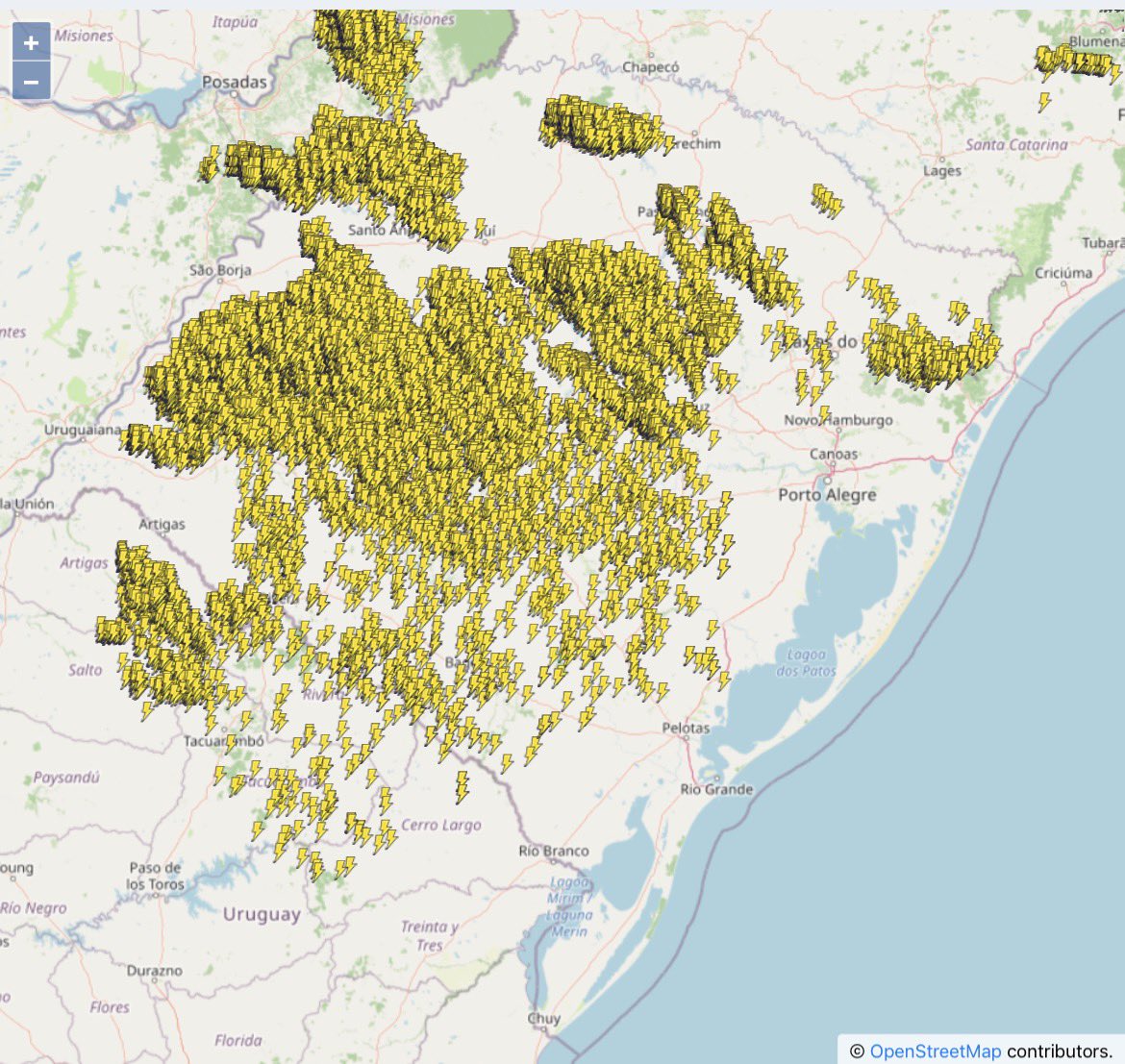Click the 'Río Branco' town label

[x=553, y=851]
